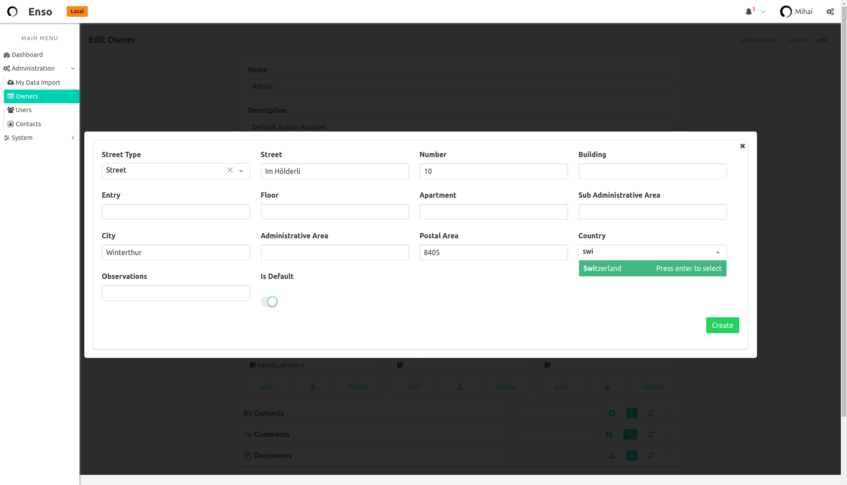This screenshot has height=485, width=847.
Task: Click the City field showing Winterthur
Action: (176, 252)
